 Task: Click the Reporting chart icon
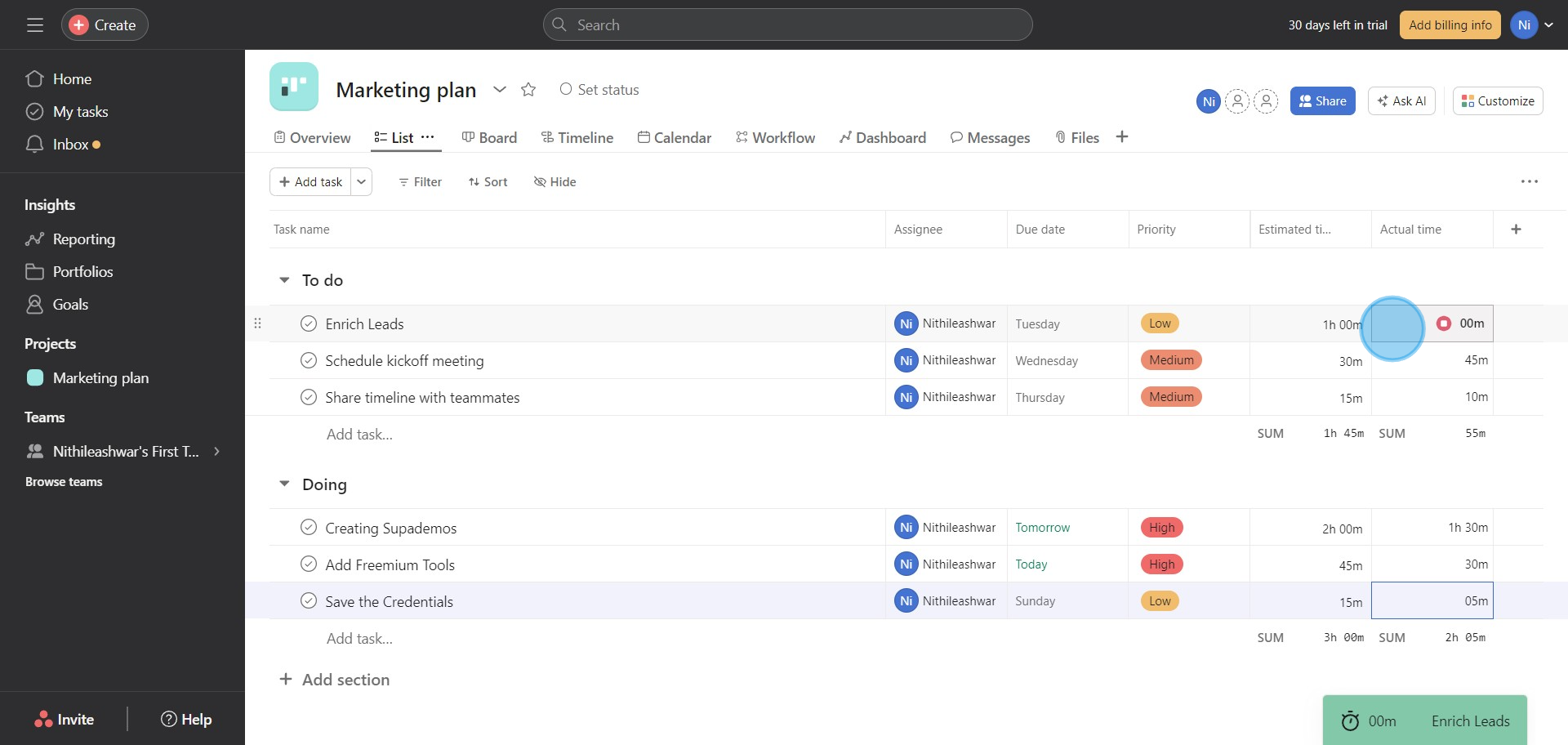[x=34, y=239]
